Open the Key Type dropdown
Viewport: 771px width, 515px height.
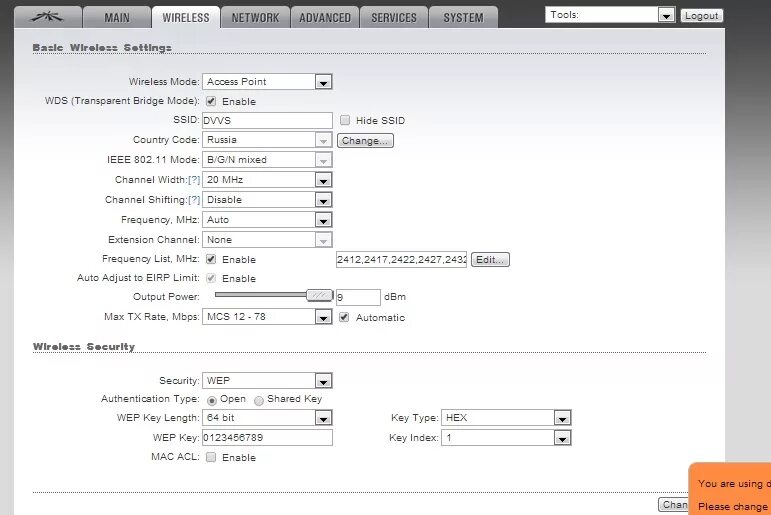point(506,418)
